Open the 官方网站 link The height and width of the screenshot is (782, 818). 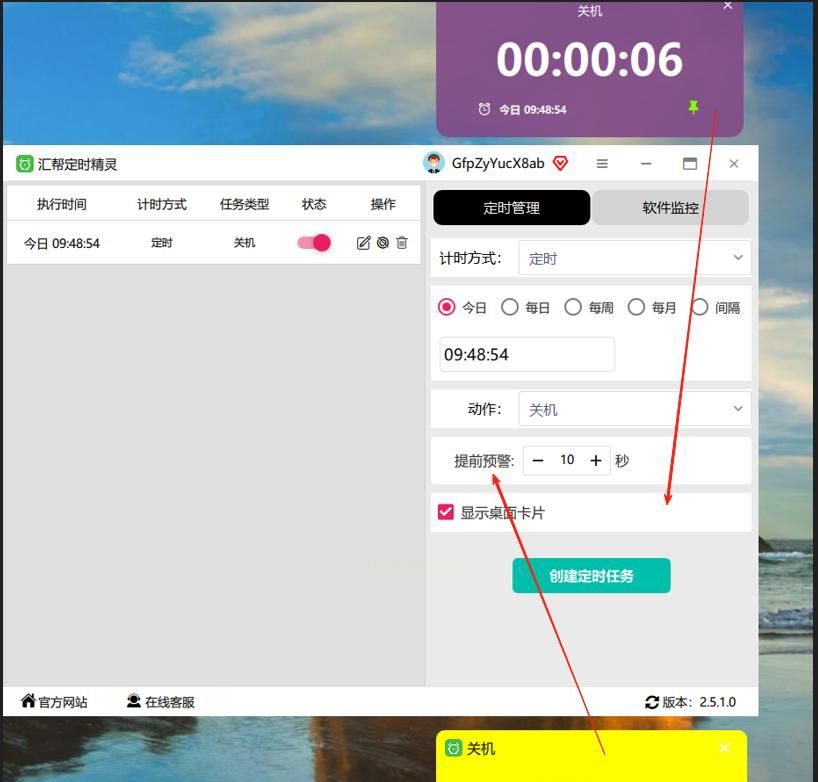(54, 702)
